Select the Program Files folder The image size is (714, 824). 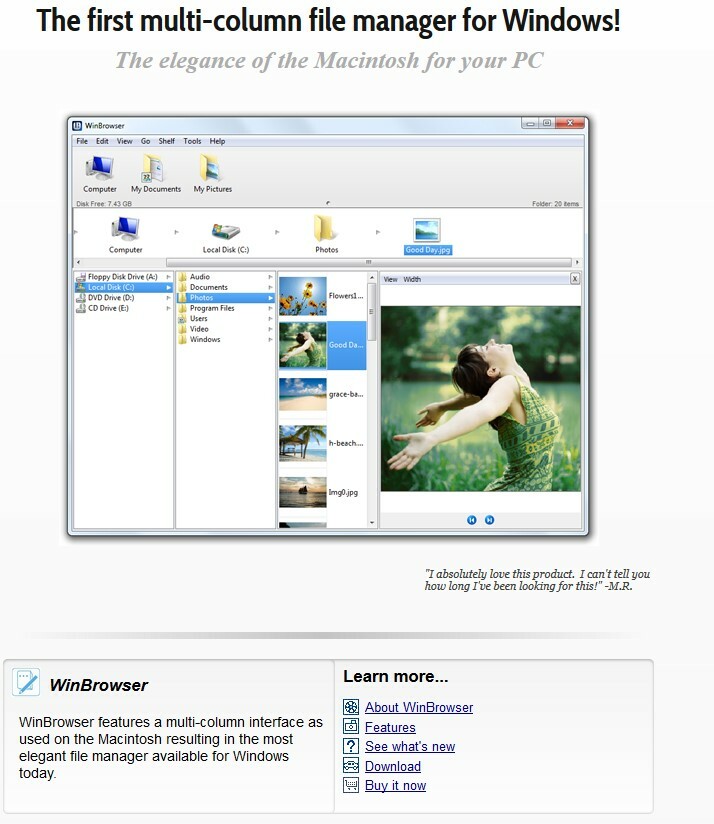(225, 308)
